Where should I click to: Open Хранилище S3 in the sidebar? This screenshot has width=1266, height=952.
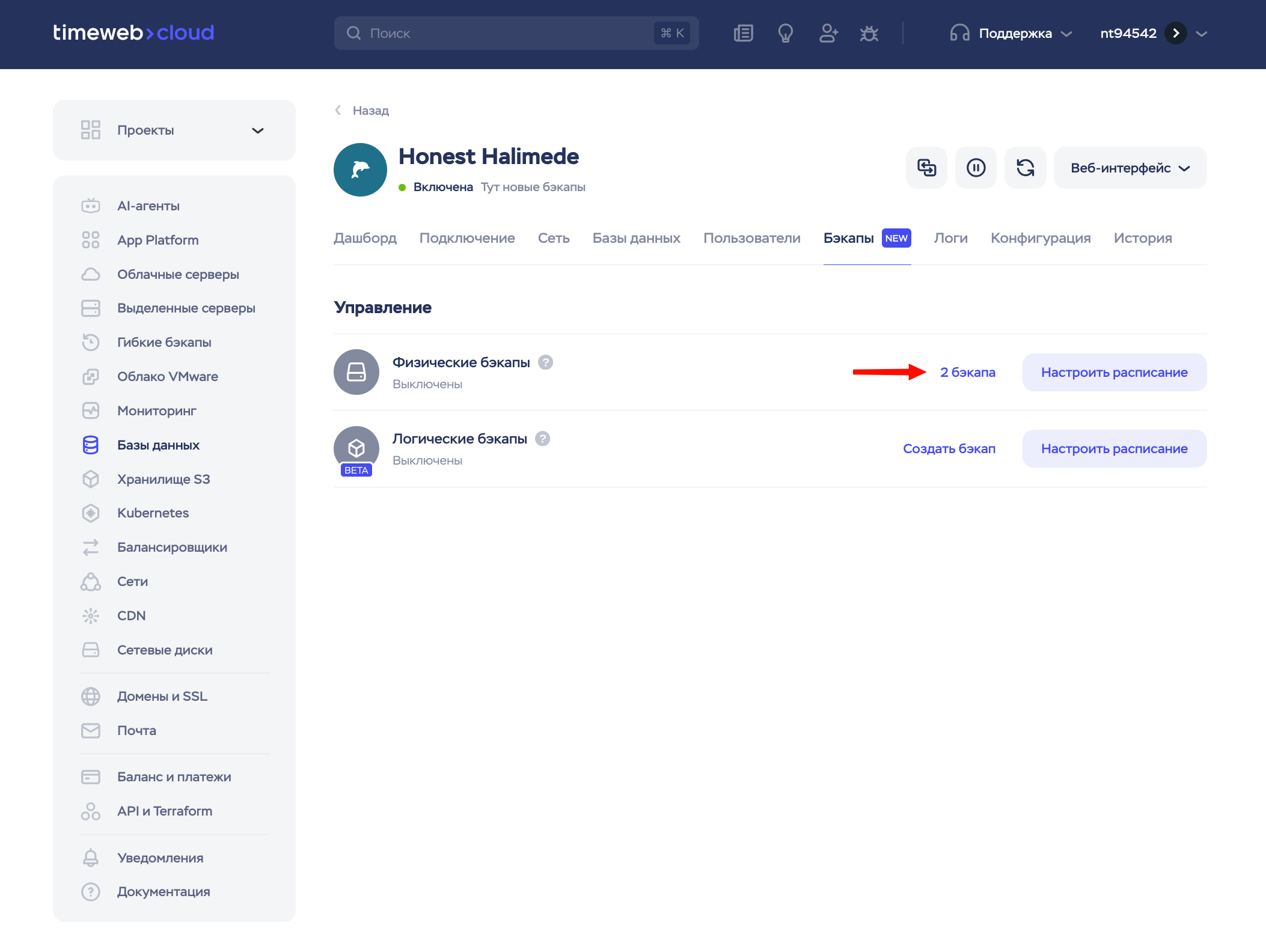[x=164, y=479]
